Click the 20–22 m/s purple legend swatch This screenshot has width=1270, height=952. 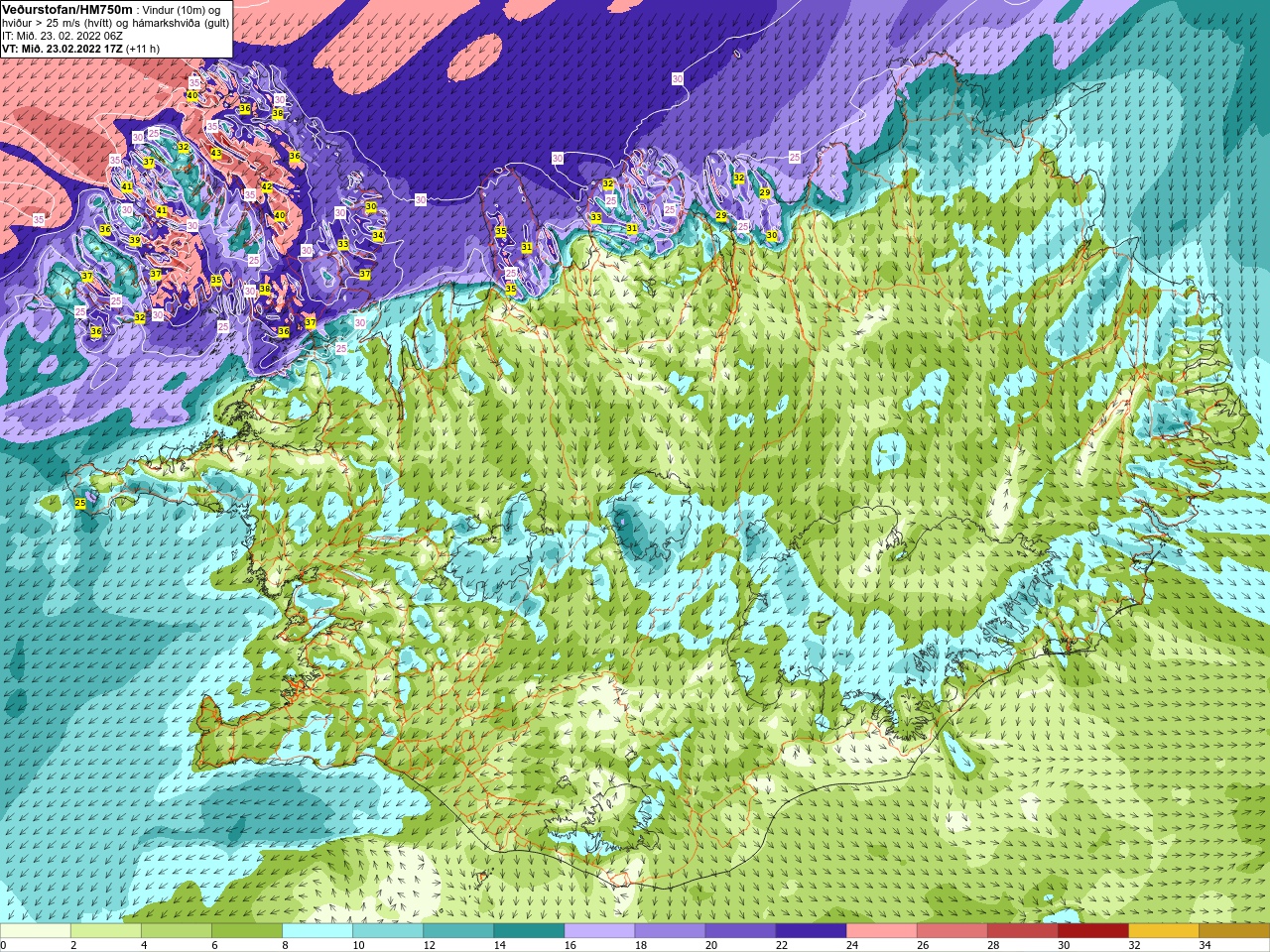pos(740,931)
